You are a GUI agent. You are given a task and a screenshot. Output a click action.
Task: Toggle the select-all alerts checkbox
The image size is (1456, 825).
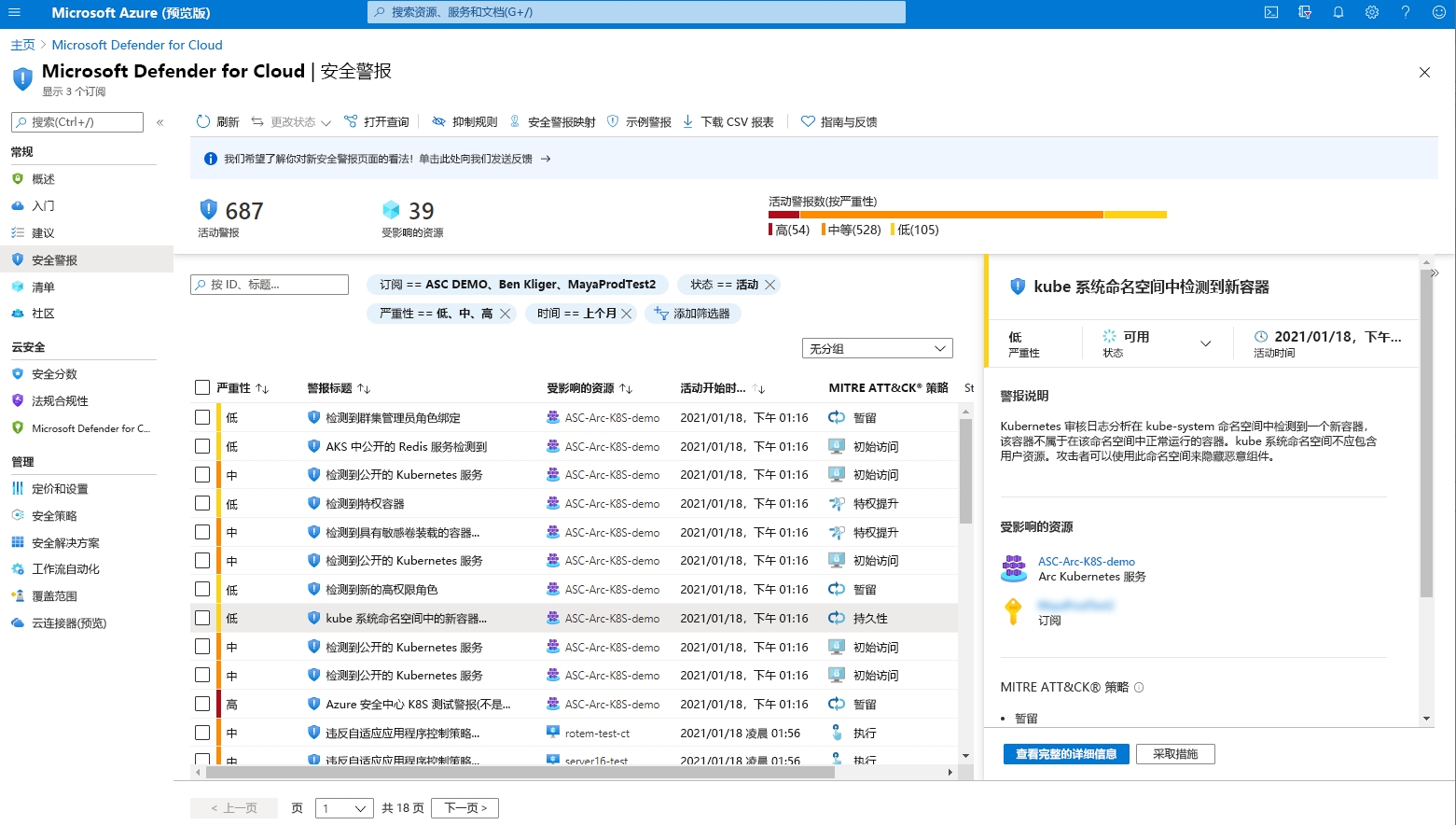[x=202, y=387]
